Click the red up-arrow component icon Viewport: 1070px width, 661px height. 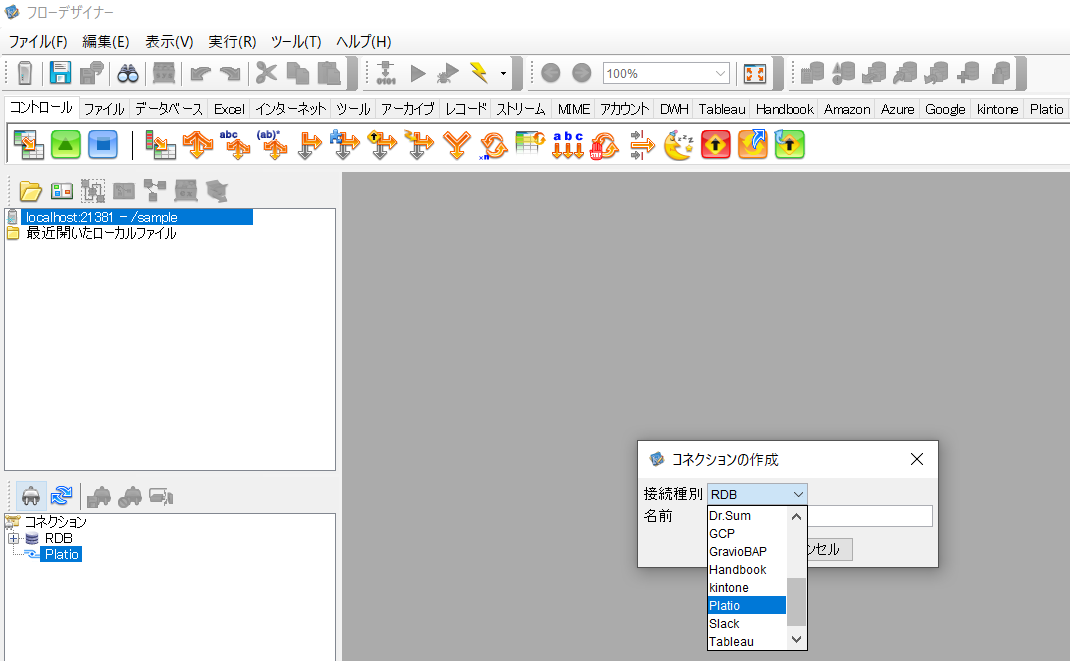(x=715, y=145)
